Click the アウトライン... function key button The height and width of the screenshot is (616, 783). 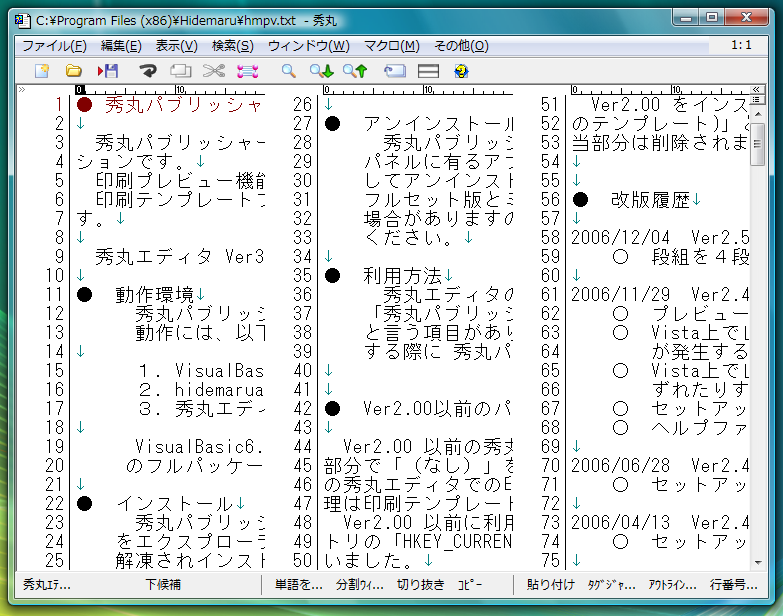[672, 585]
